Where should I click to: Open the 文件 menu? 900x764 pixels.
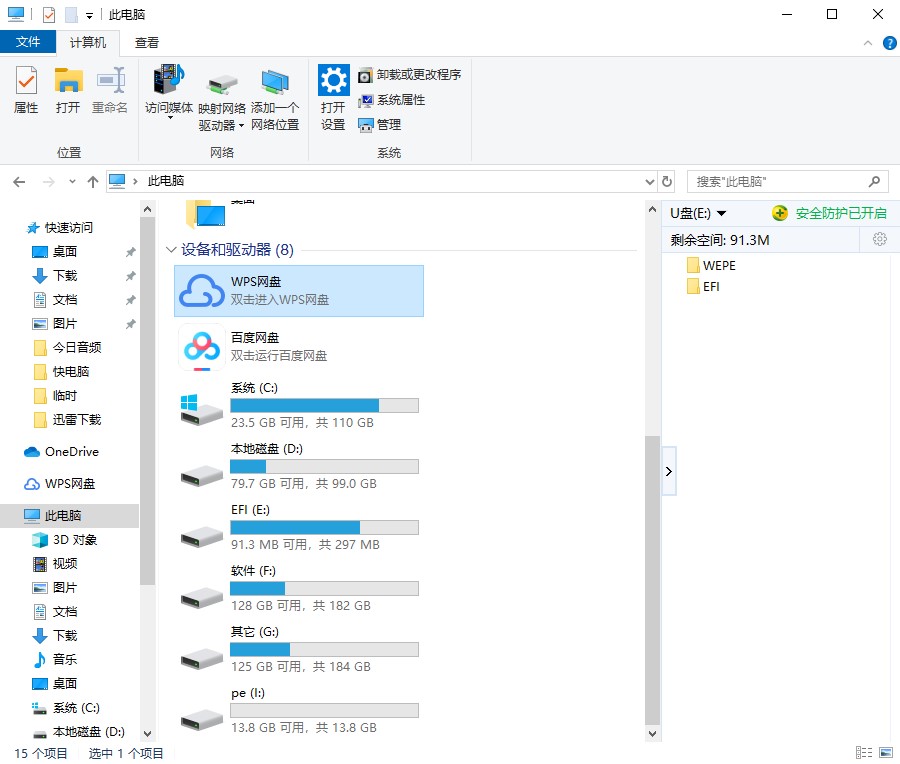29,42
